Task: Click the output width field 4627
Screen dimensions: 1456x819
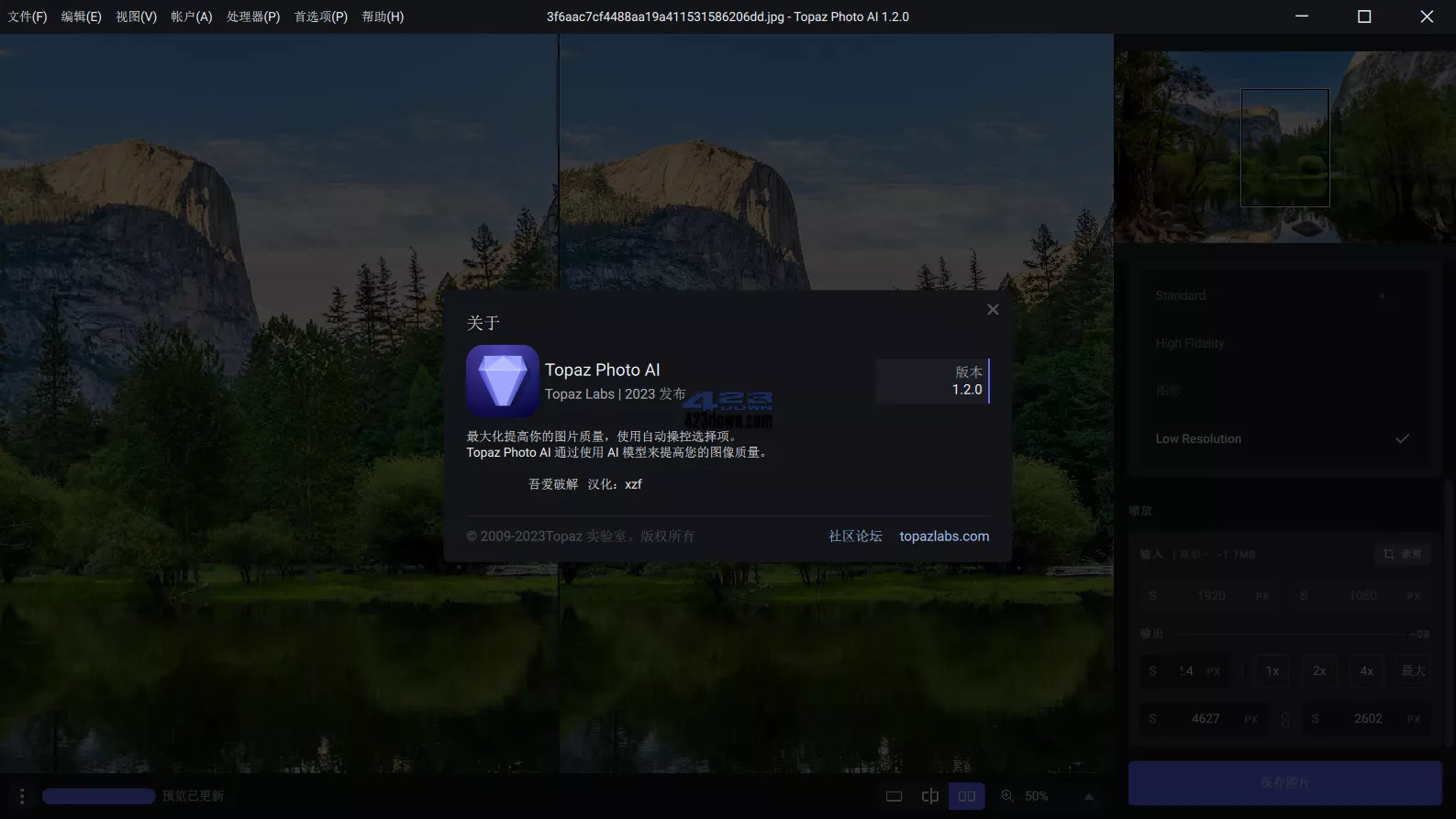Action: 1205,719
